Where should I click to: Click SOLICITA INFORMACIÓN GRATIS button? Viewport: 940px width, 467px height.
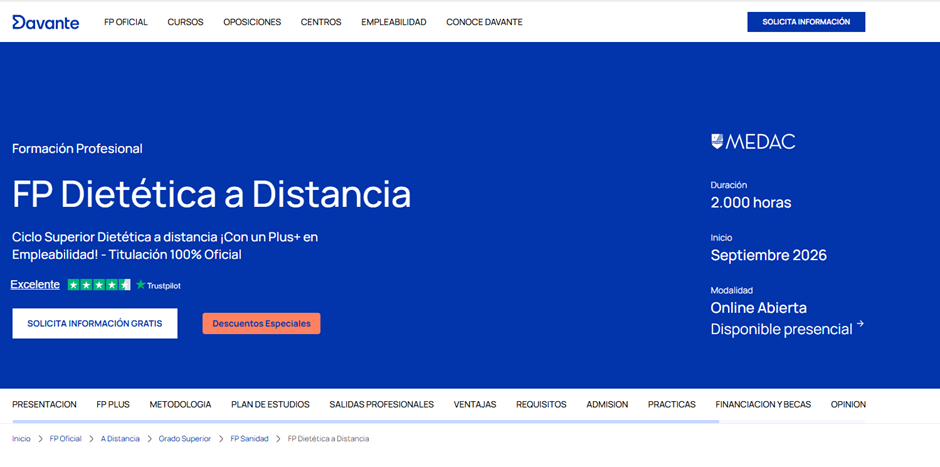[x=95, y=324]
